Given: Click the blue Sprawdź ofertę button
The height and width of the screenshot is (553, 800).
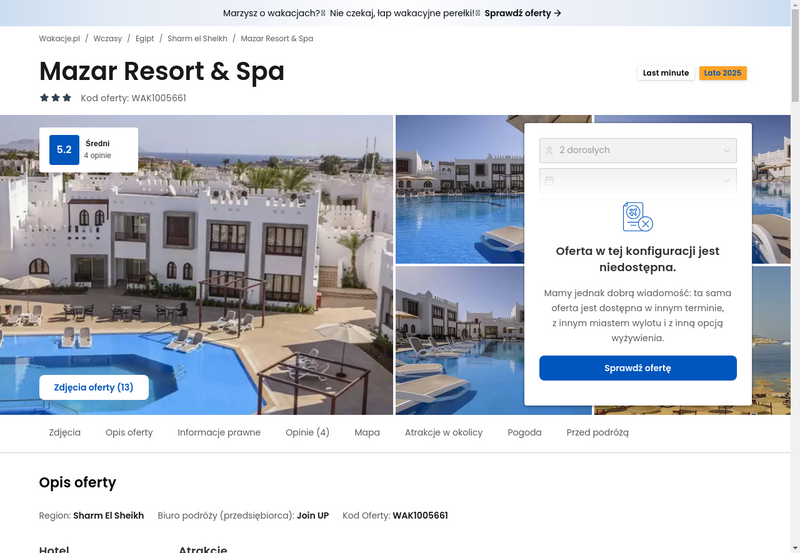Looking at the screenshot, I should 638,368.
